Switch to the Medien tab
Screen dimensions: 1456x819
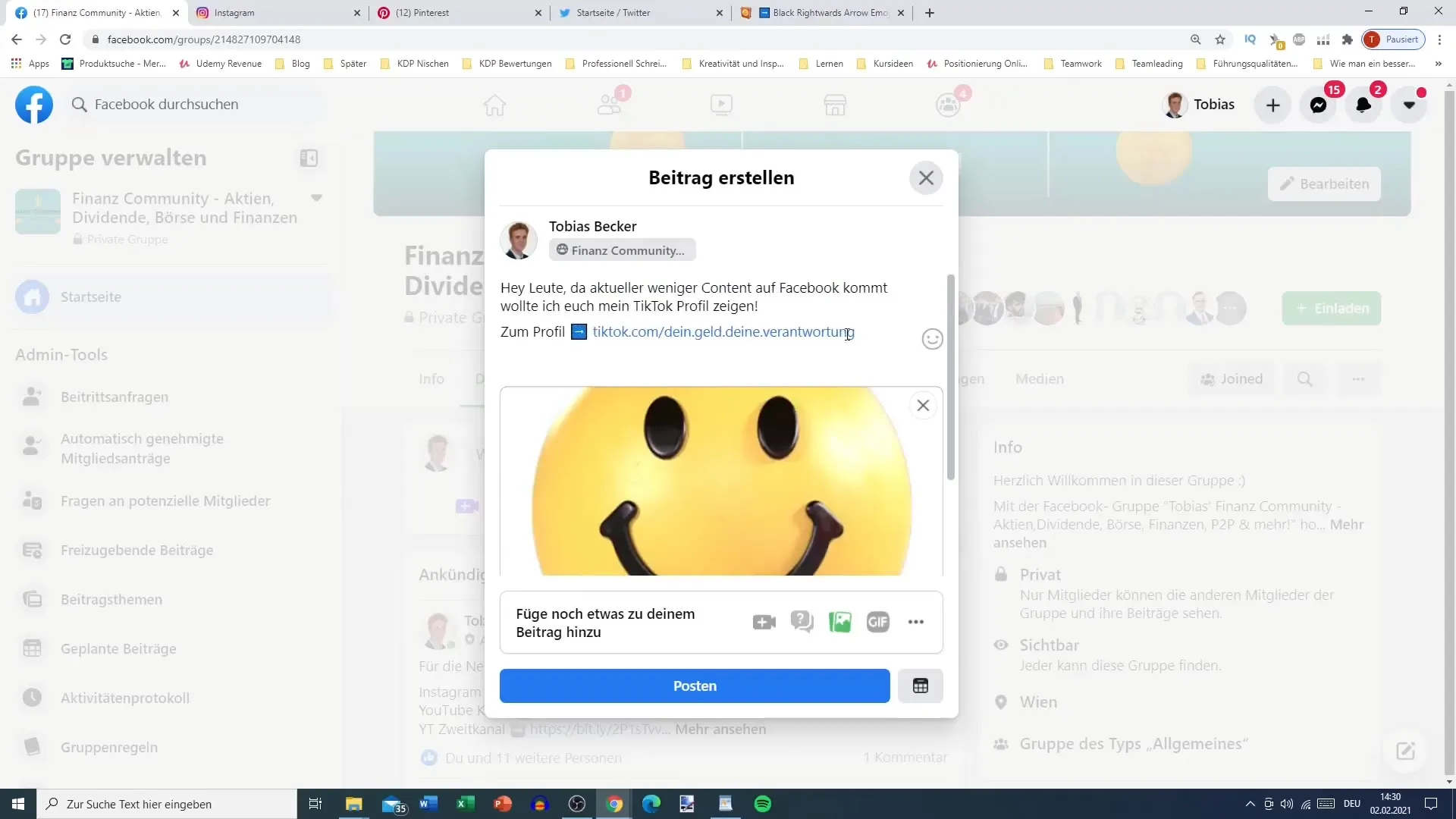1040,379
